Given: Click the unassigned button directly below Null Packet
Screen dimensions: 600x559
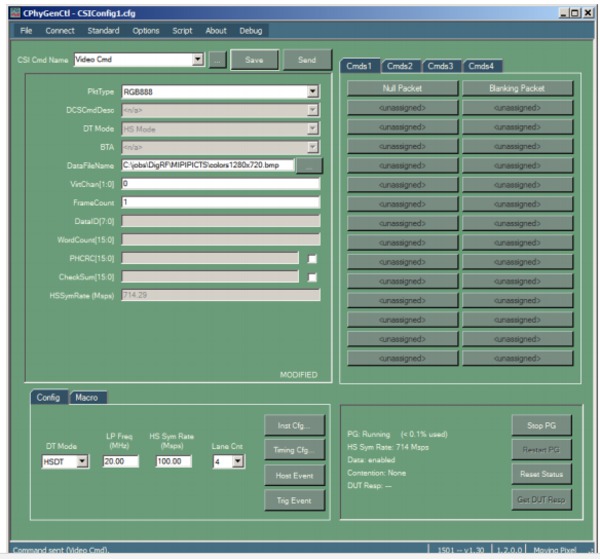Looking at the screenshot, I should click(x=402, y=108).
